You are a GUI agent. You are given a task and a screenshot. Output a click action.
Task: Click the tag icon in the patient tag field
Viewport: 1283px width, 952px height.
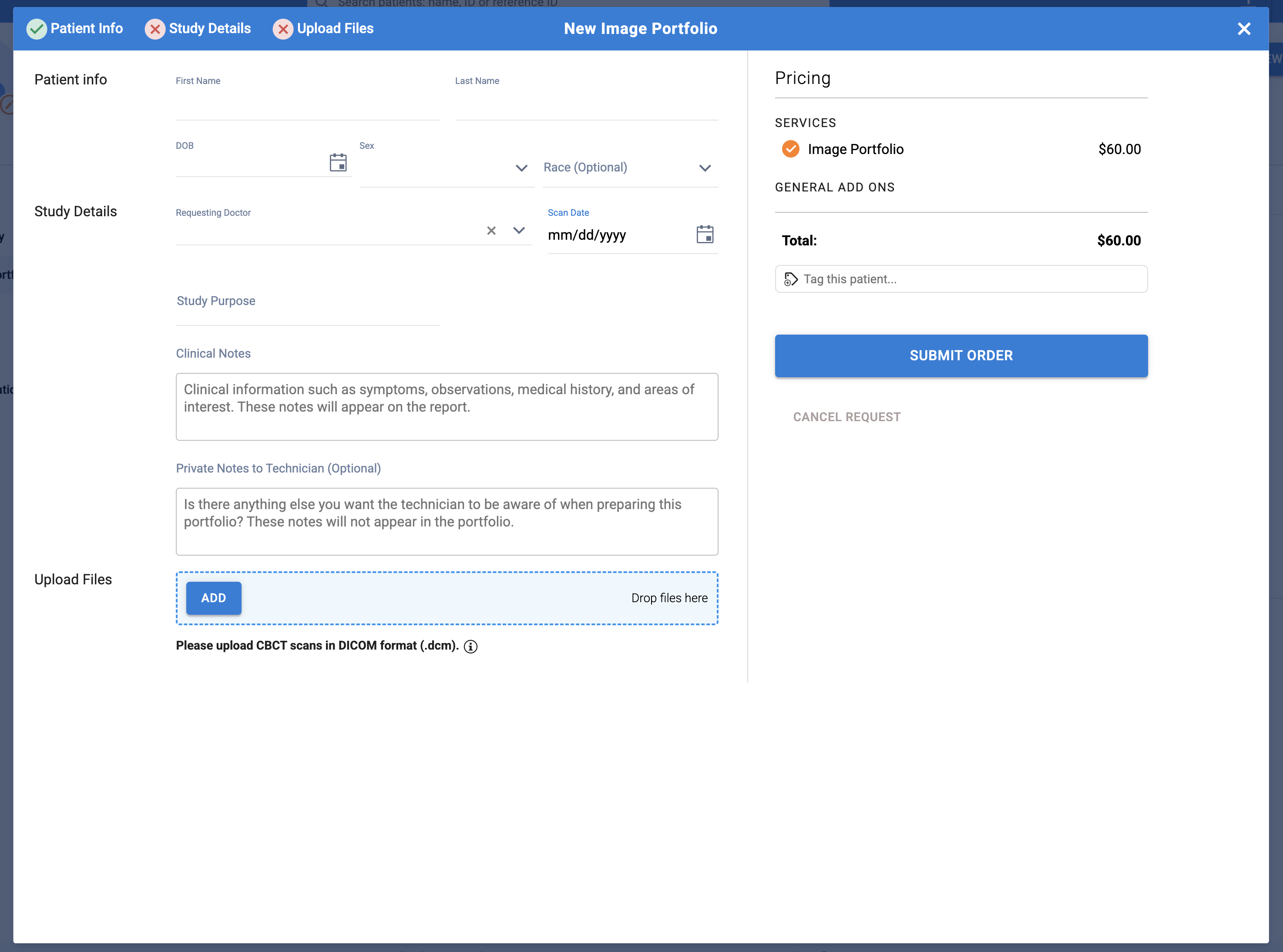(790, 279)
